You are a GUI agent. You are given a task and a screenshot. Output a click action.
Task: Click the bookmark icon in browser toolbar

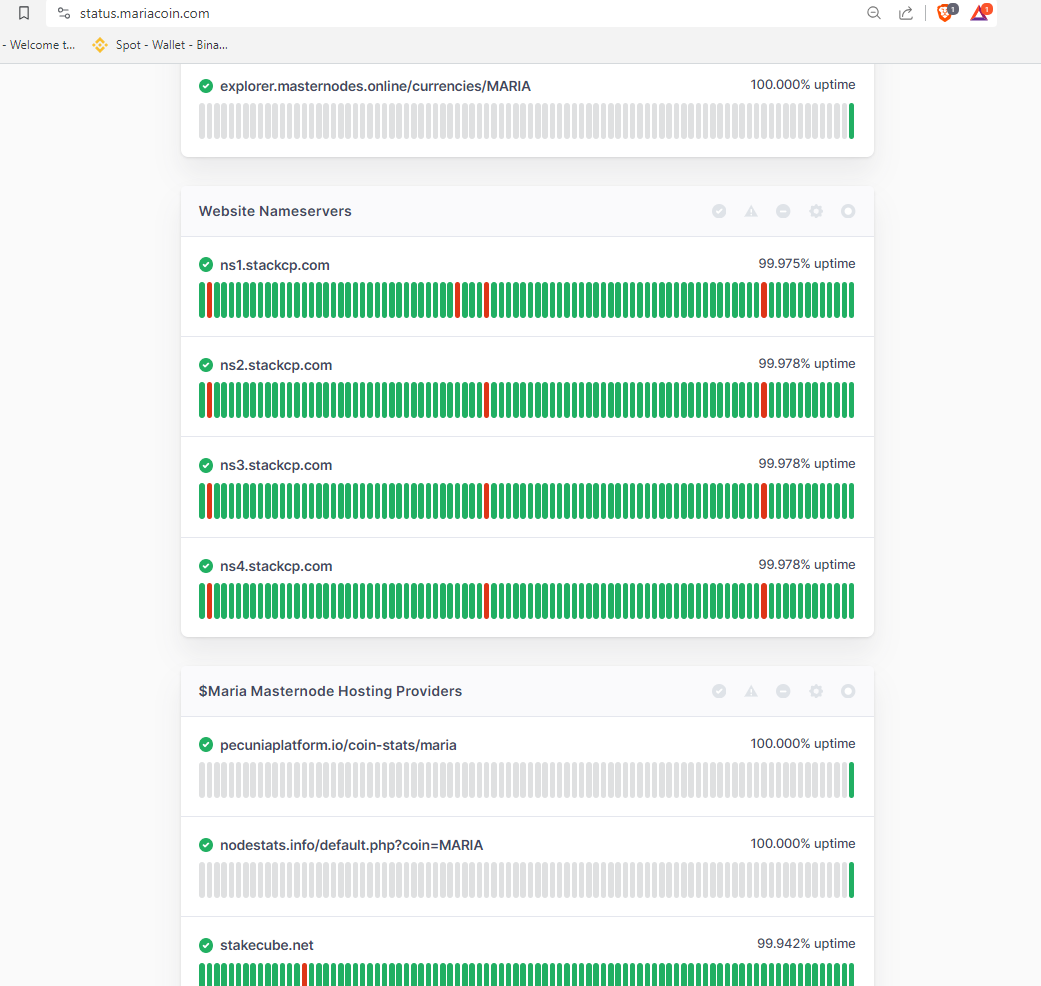point(24,13)
